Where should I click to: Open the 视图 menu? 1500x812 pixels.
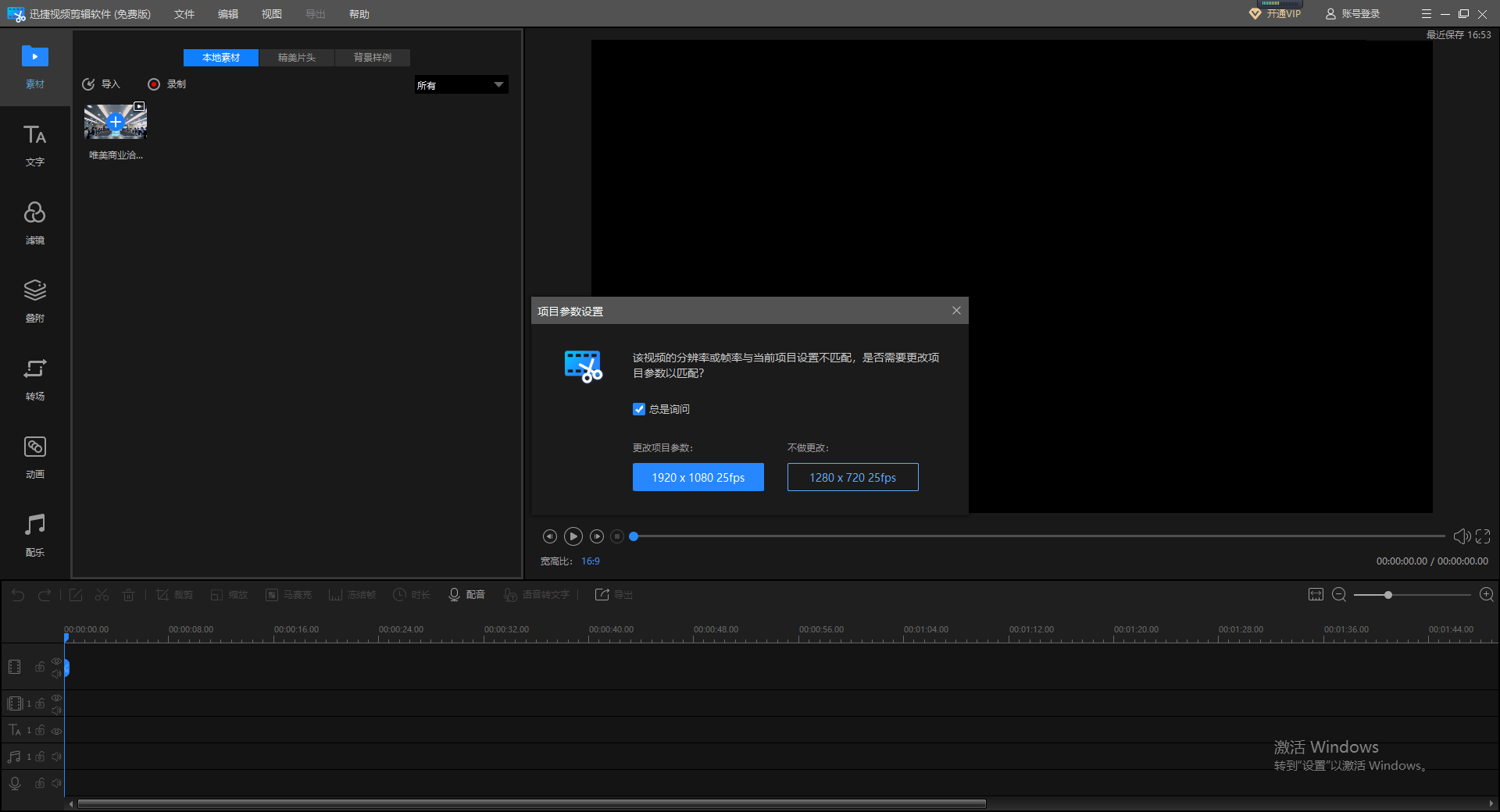(272, 14)
